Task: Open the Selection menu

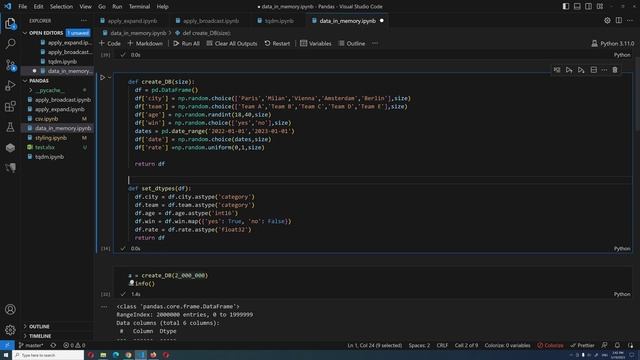Action: tap(61, 7)
